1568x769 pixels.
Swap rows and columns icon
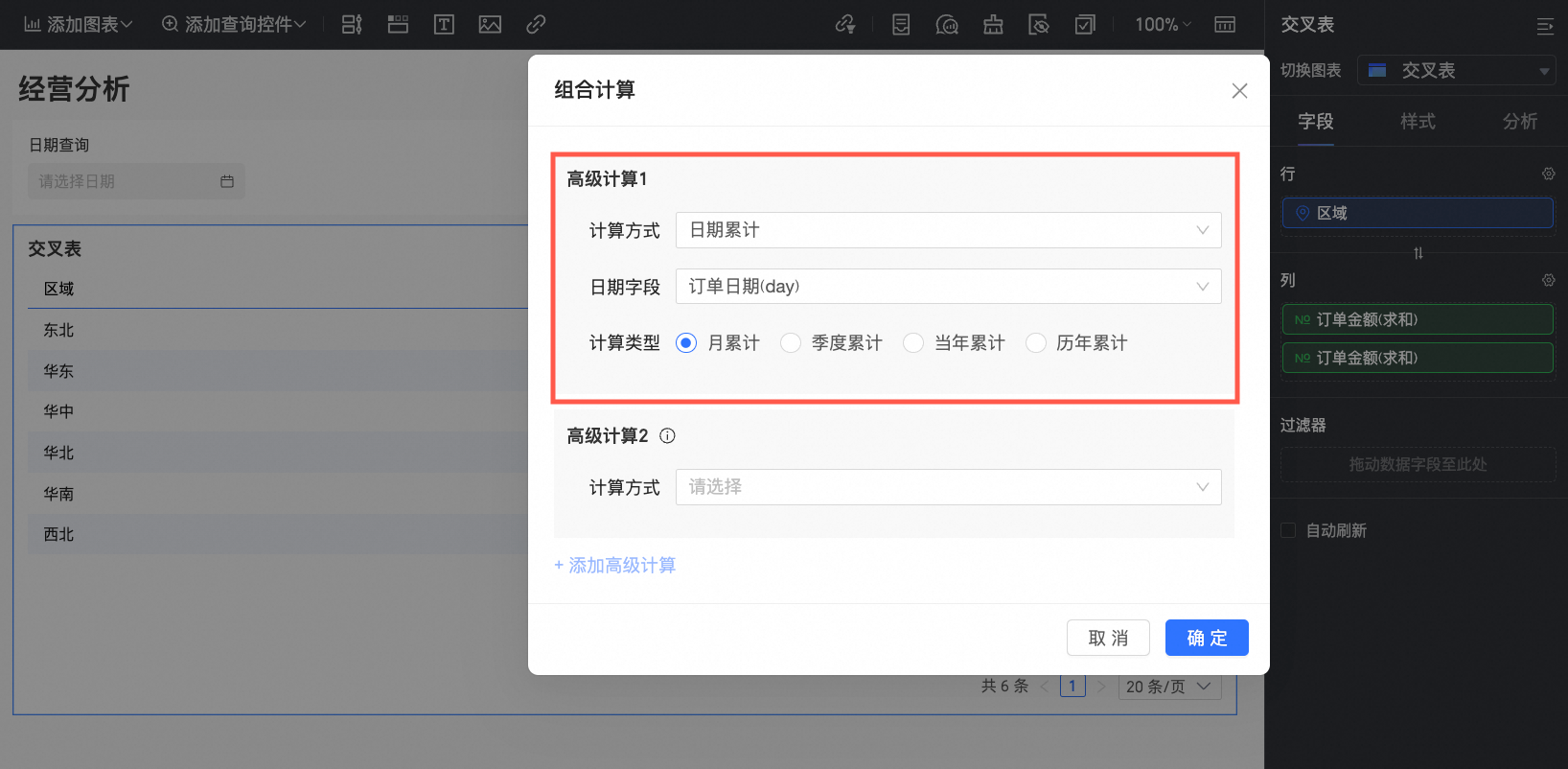click(x=1418, y=253)
